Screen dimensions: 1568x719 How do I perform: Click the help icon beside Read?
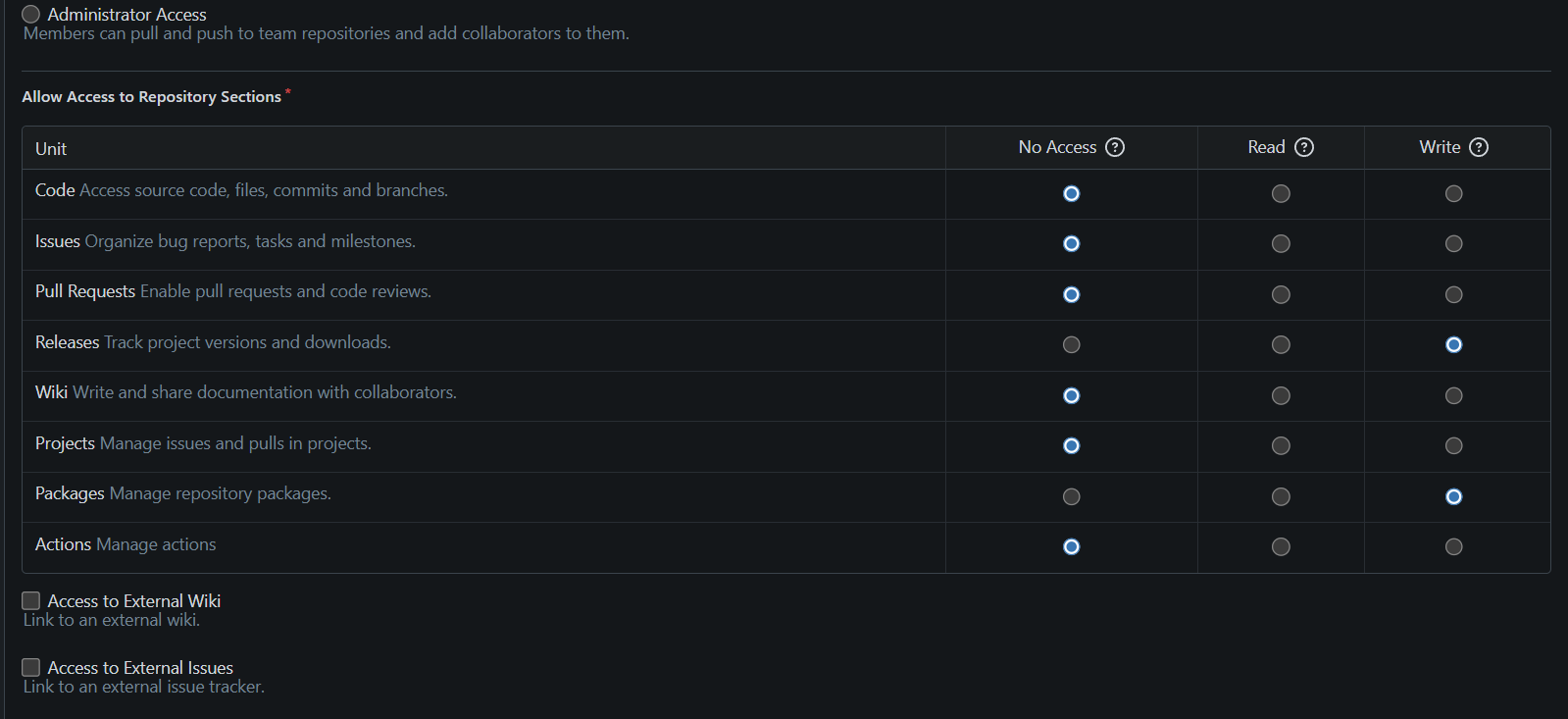pos(1304,147)
